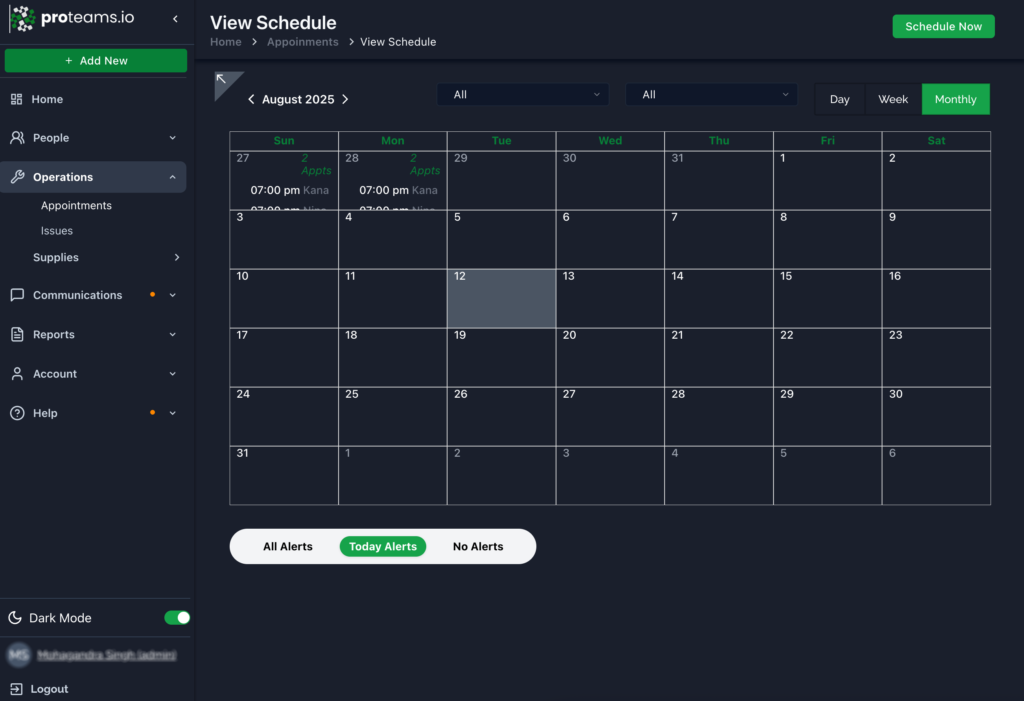Select the Today Alerts option
The width and height of the screenshot is (1024, 701).
[x=383, y=546]
